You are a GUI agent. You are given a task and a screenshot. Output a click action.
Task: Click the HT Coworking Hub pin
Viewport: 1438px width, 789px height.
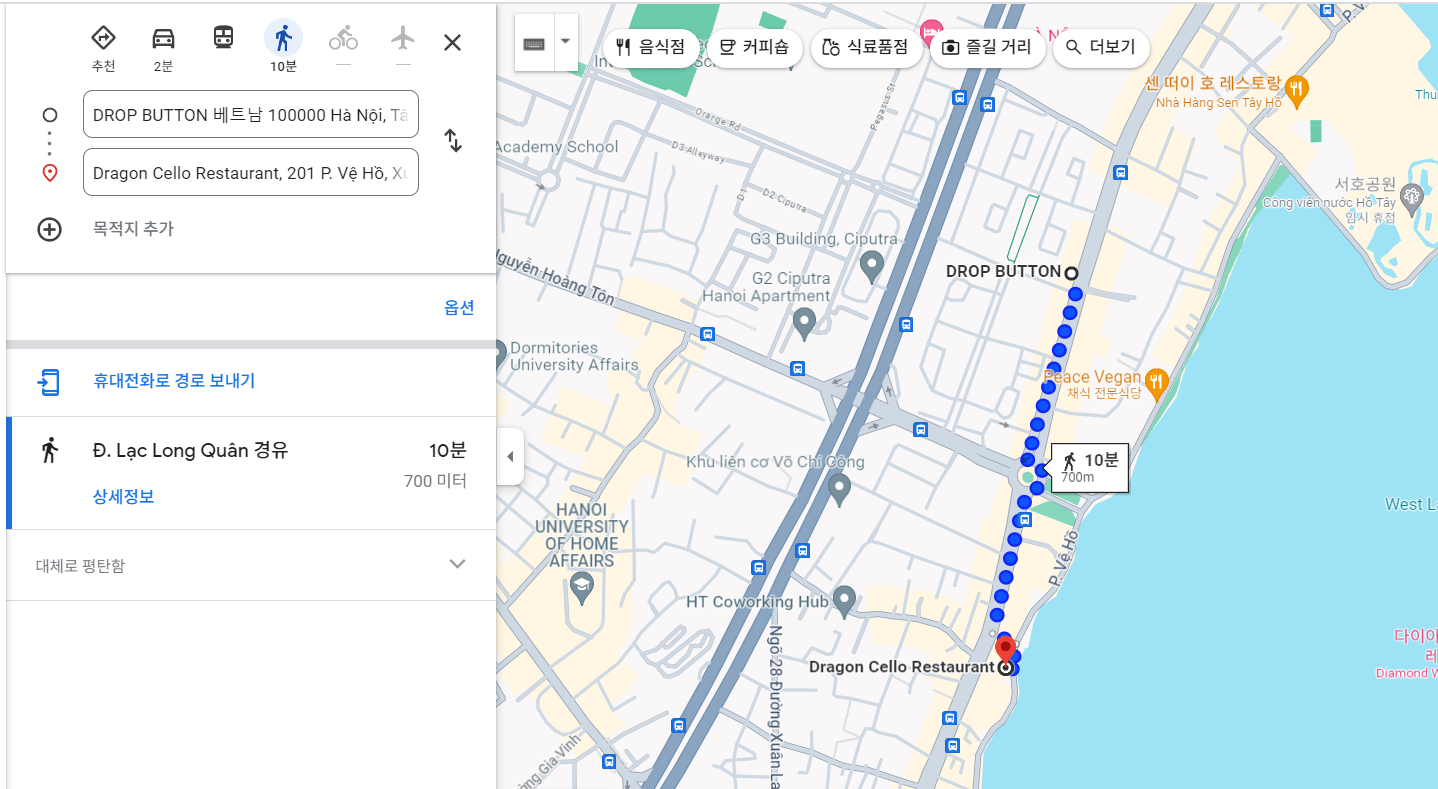pyautogui.click(x=844, y=601)
